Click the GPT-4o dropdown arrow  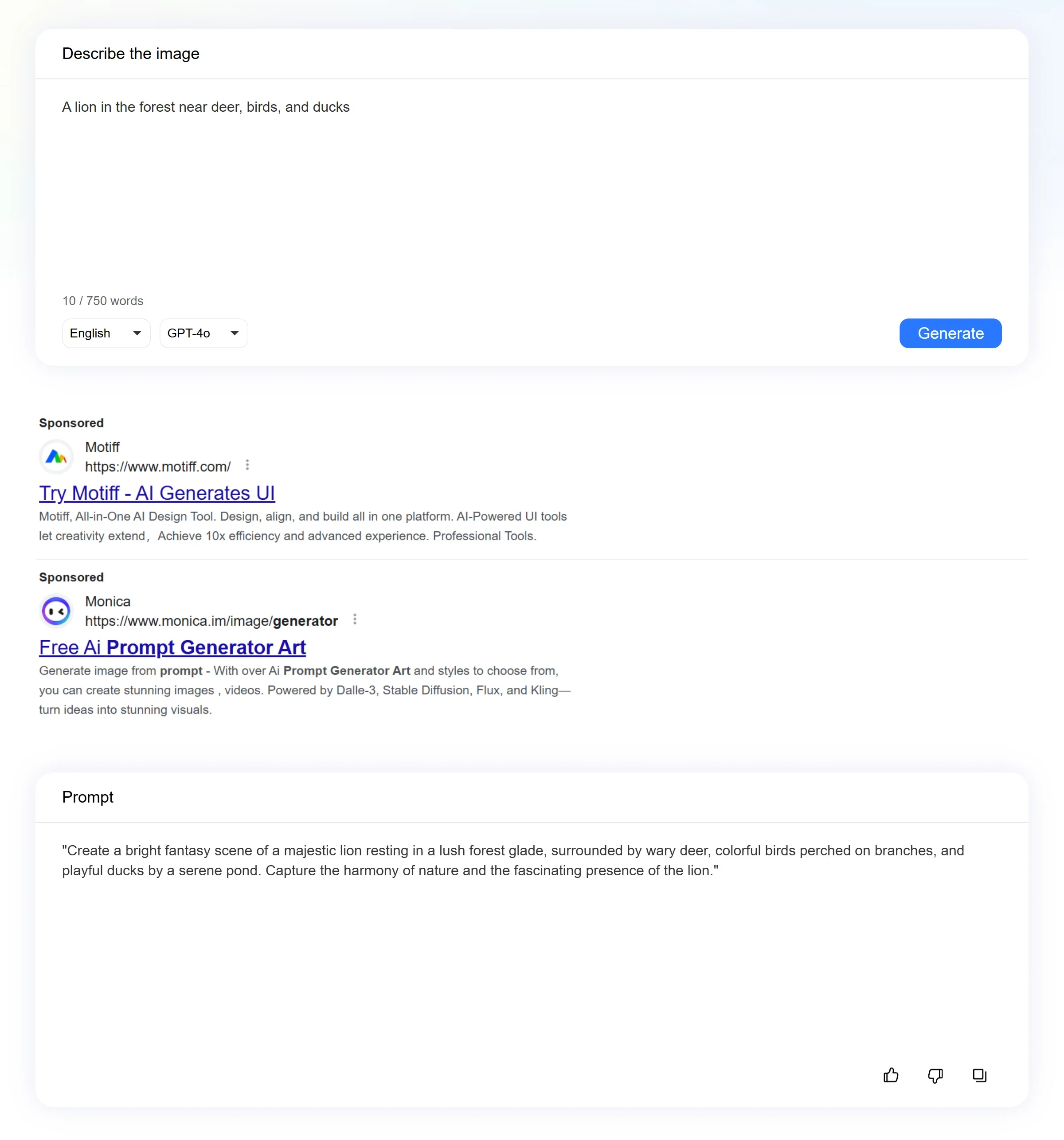(x=235, y=333)
